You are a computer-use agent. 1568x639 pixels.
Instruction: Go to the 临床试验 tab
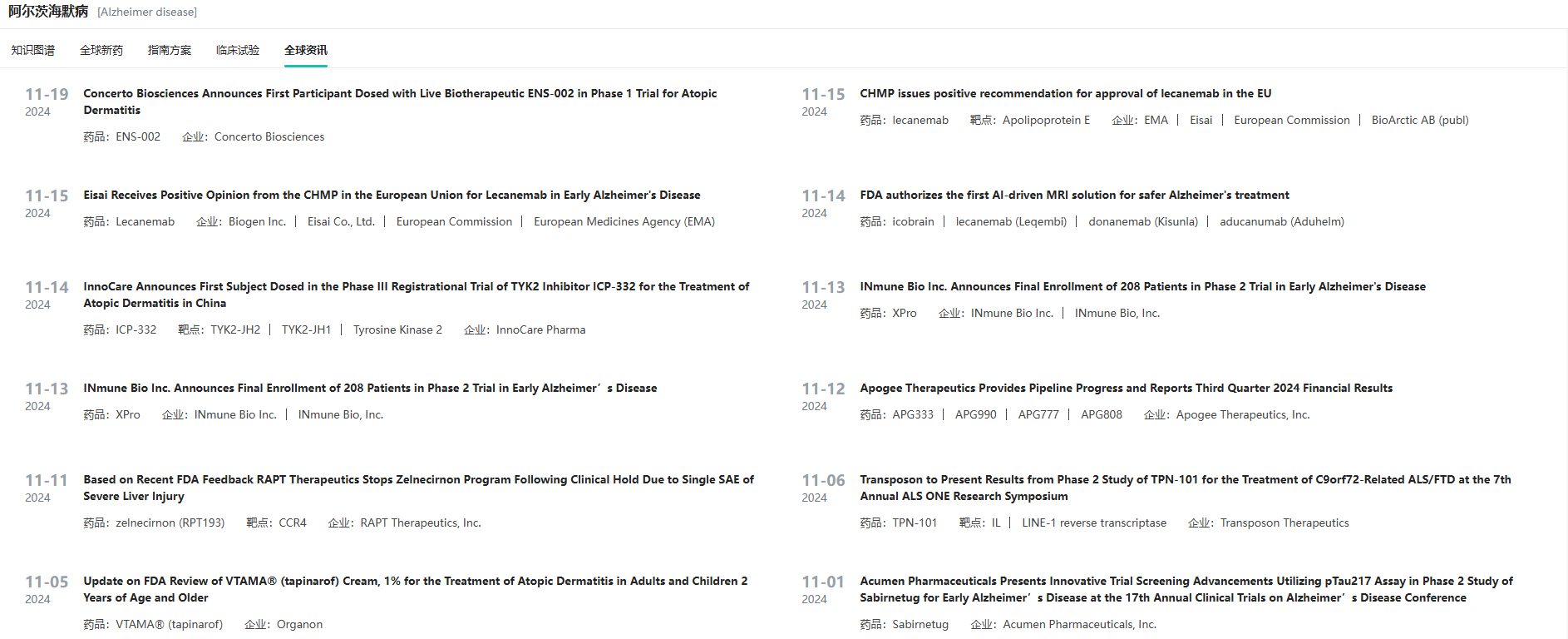click(238, 51)
